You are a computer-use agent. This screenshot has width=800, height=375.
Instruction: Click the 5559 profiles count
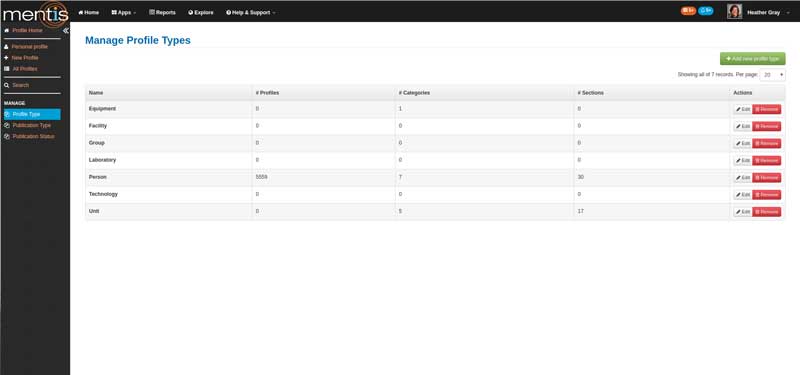click(261, 177)
